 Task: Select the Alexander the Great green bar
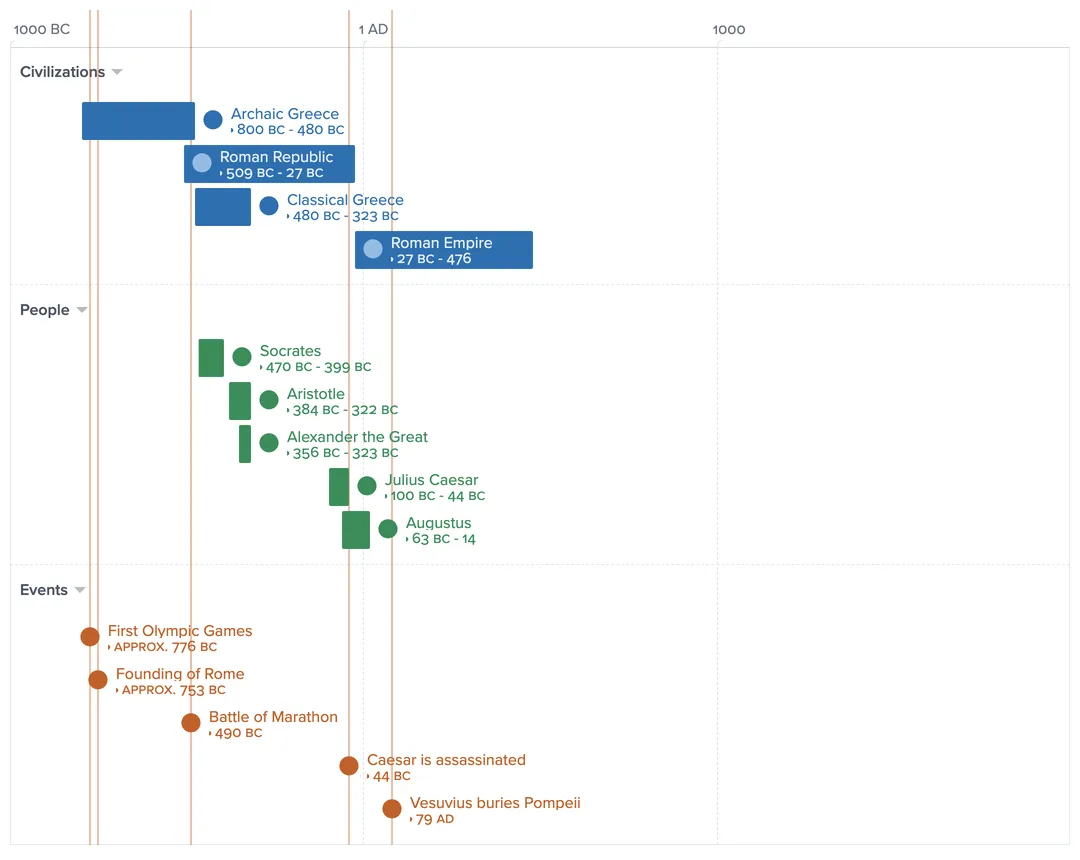[x=245, y=444]
